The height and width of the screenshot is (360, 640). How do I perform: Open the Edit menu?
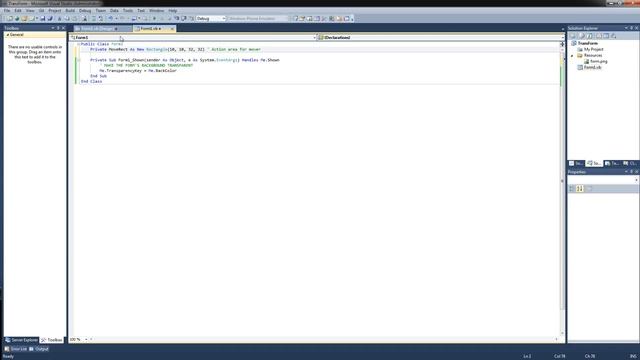coord(18,11)
